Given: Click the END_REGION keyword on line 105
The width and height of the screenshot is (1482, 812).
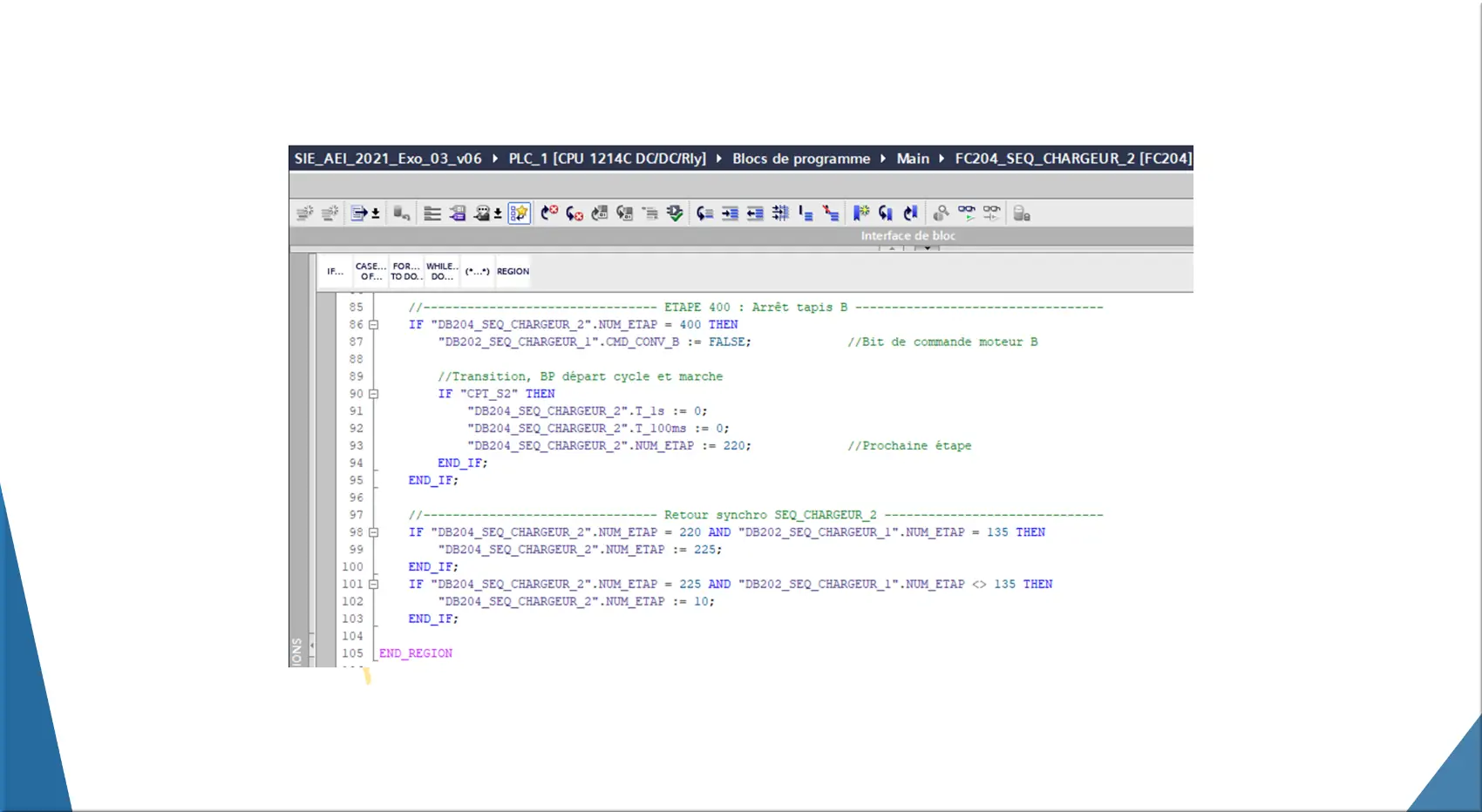Looking at the screenshot, I should click(416, 653).
